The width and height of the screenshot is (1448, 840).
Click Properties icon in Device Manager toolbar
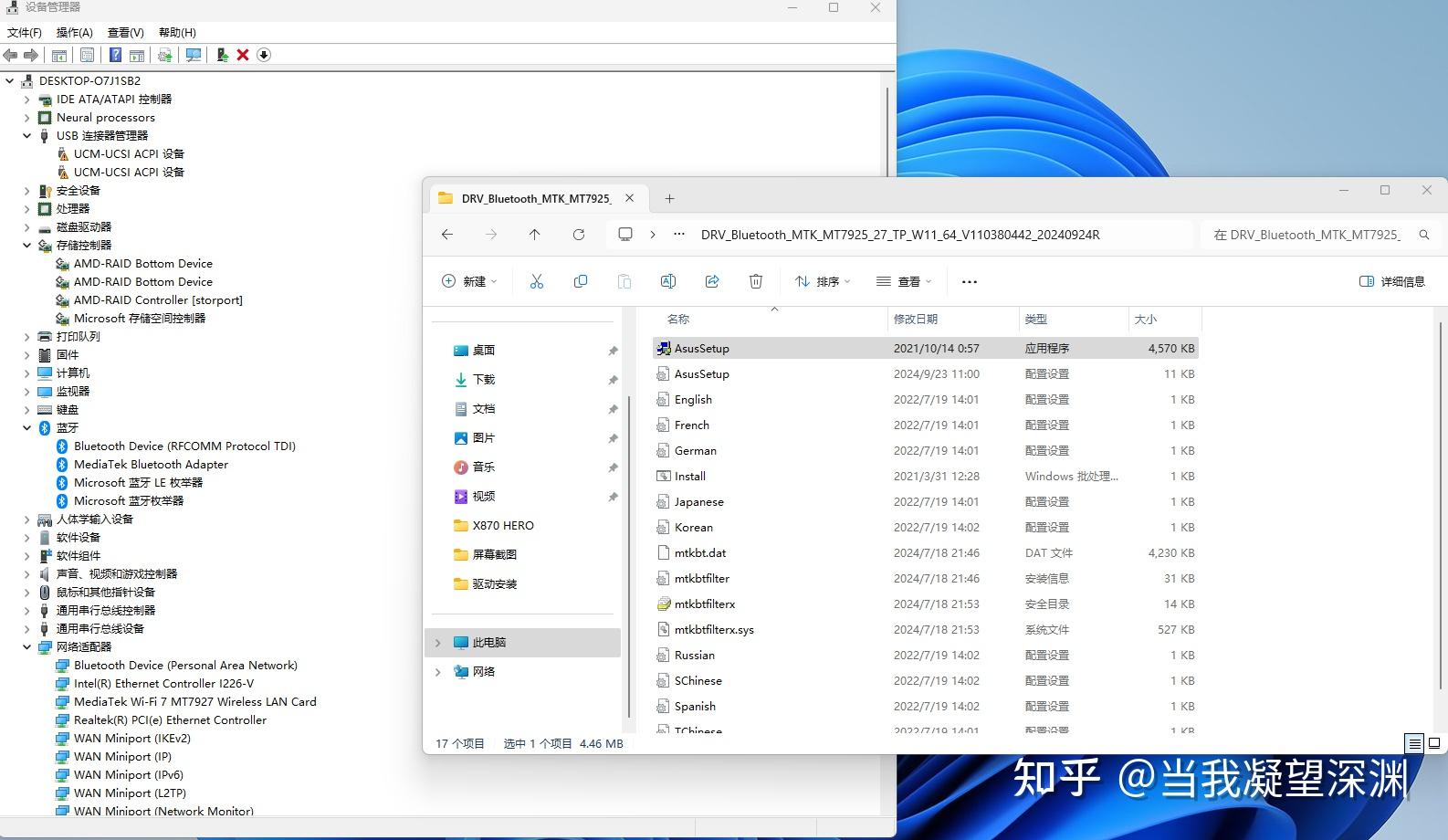pos(87,55)
